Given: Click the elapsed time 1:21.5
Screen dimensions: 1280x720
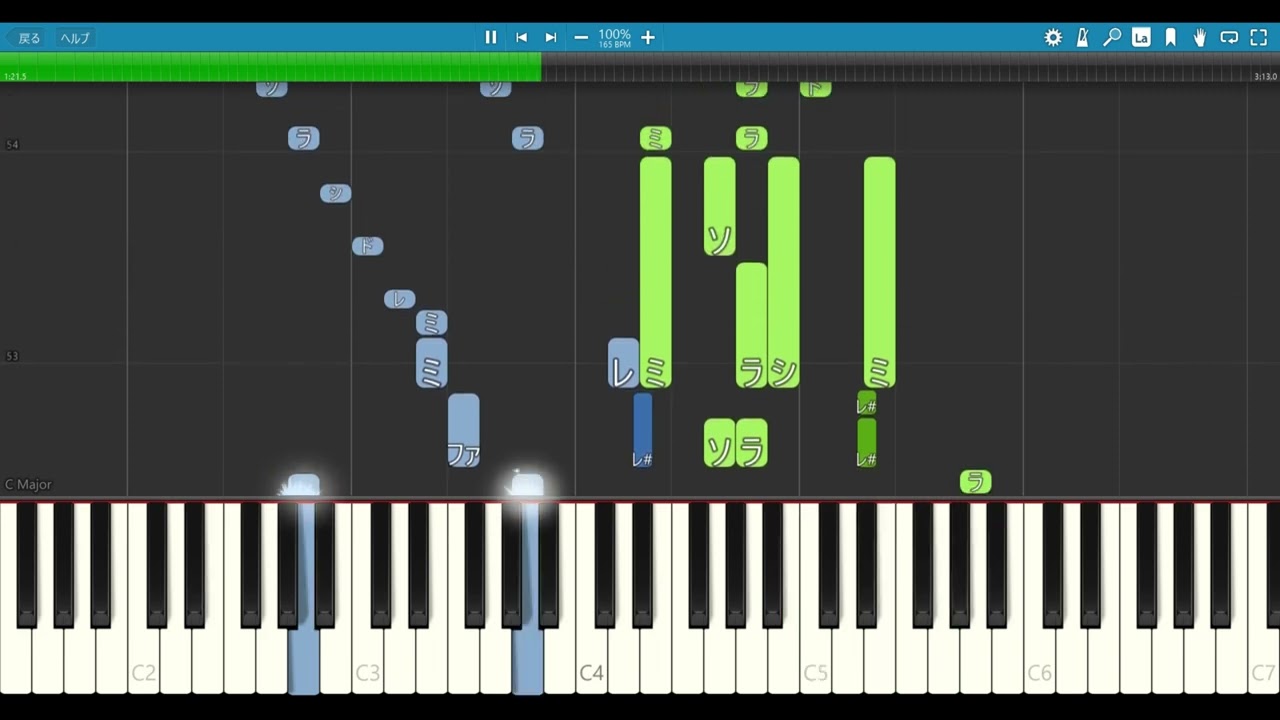Looking at the screenshot, I should 15,77.
